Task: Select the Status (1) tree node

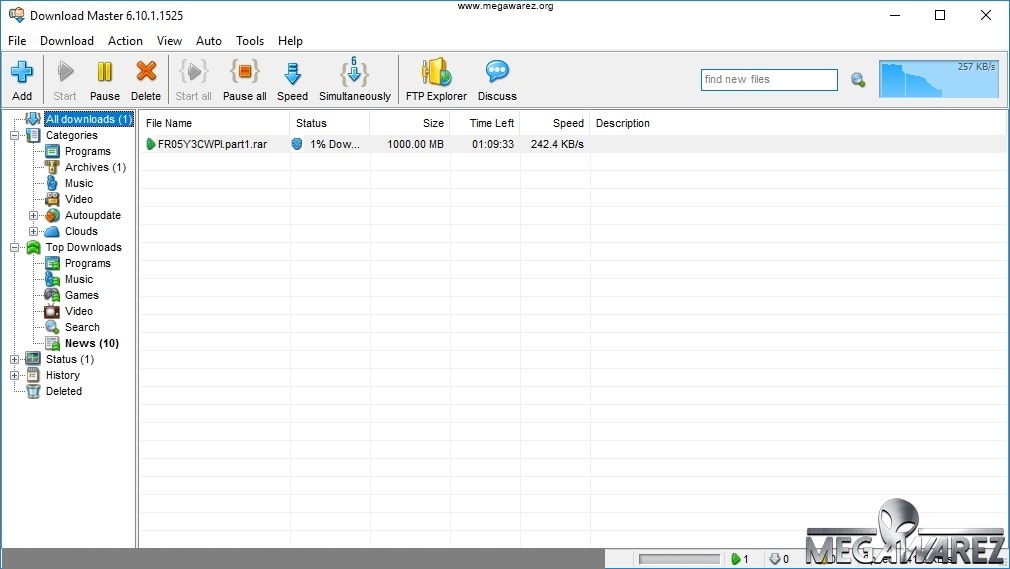Action: [70, 360]
